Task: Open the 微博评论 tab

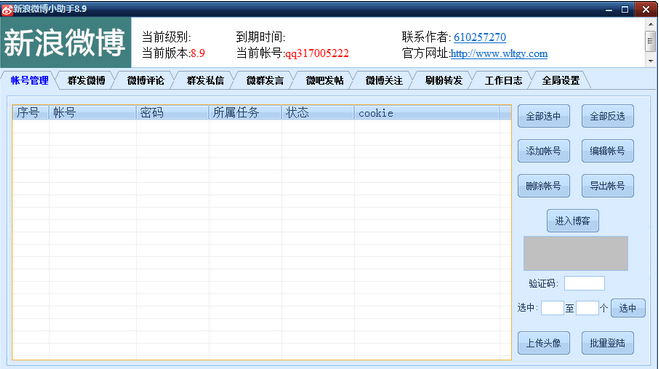Action: point(145,80)
